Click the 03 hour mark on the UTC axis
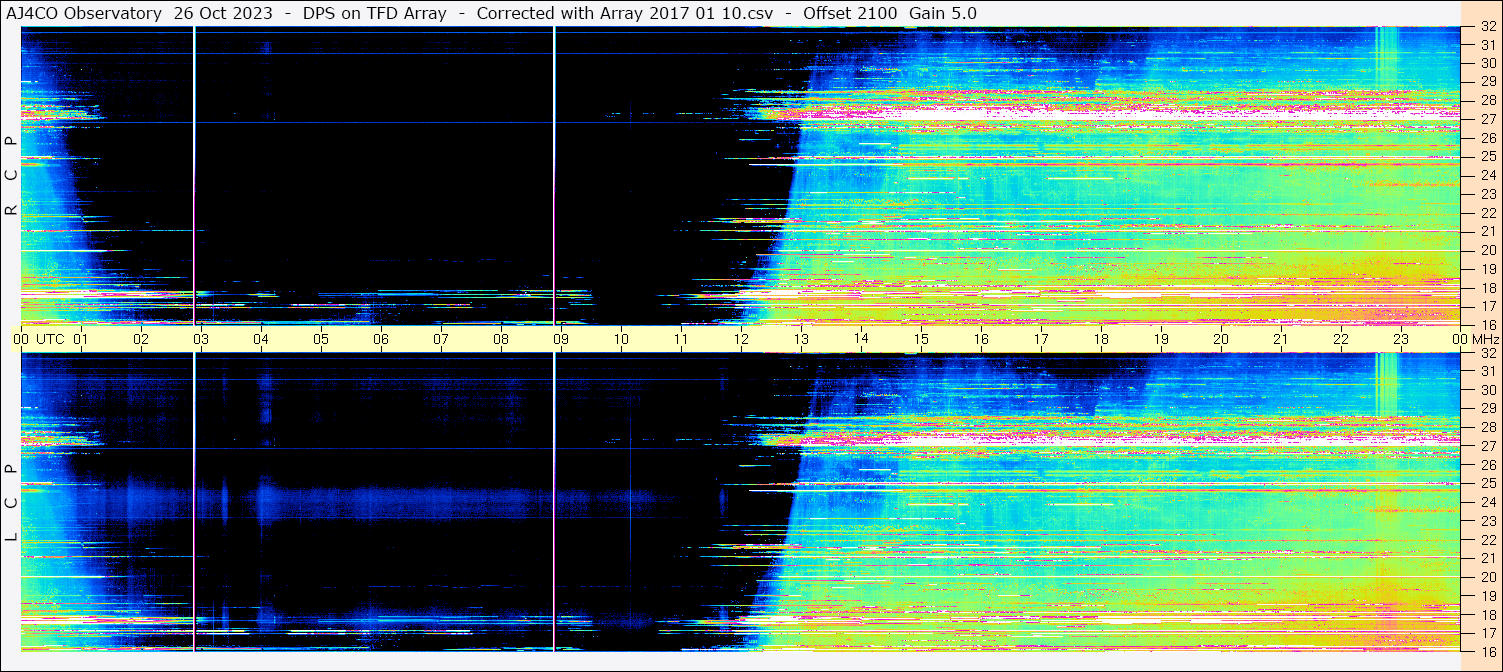 [201, 339]
